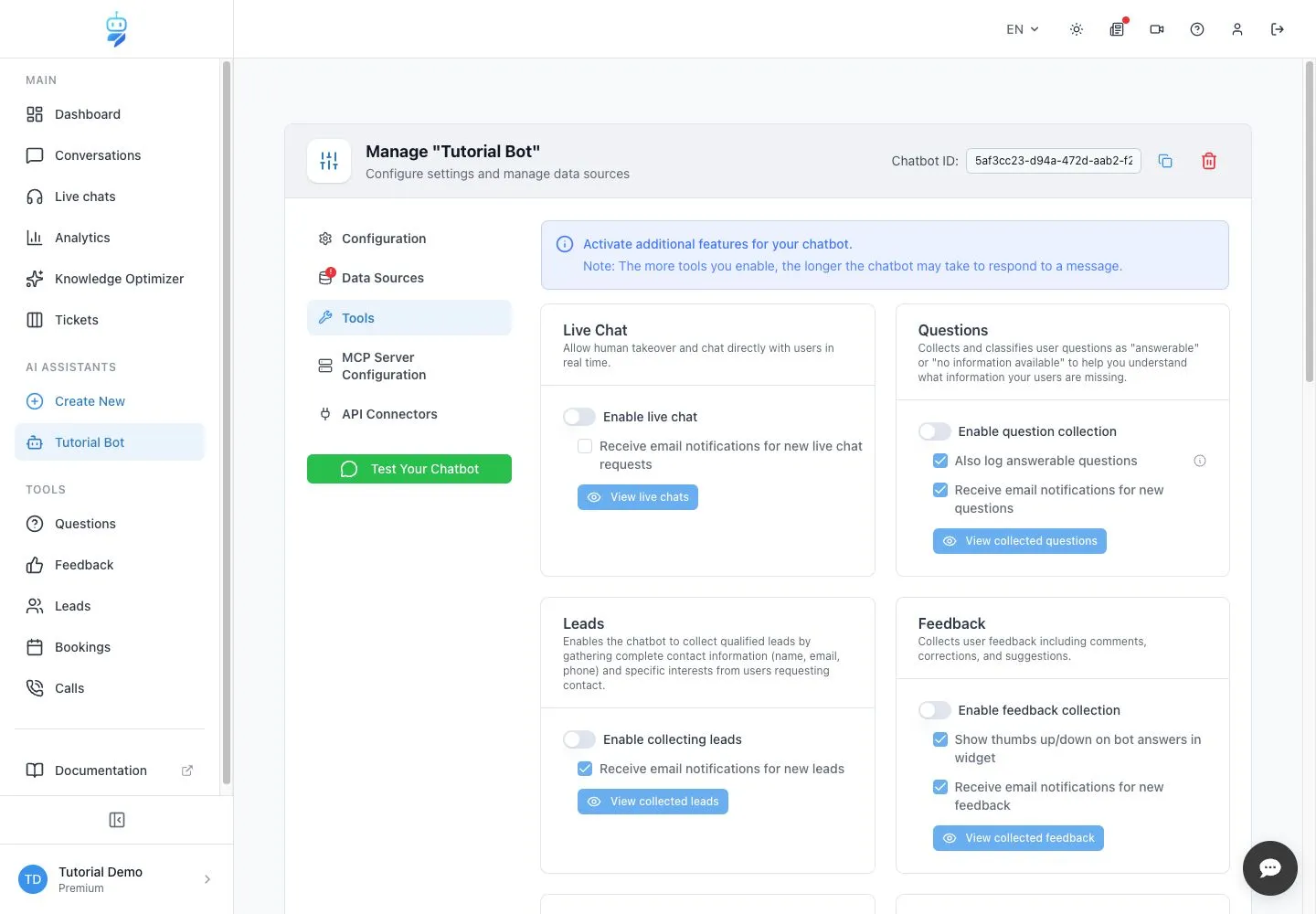Open the video camera tutorials icon
The height and width of the screenshot is (914, 1316).
(x=1157, y=29)
